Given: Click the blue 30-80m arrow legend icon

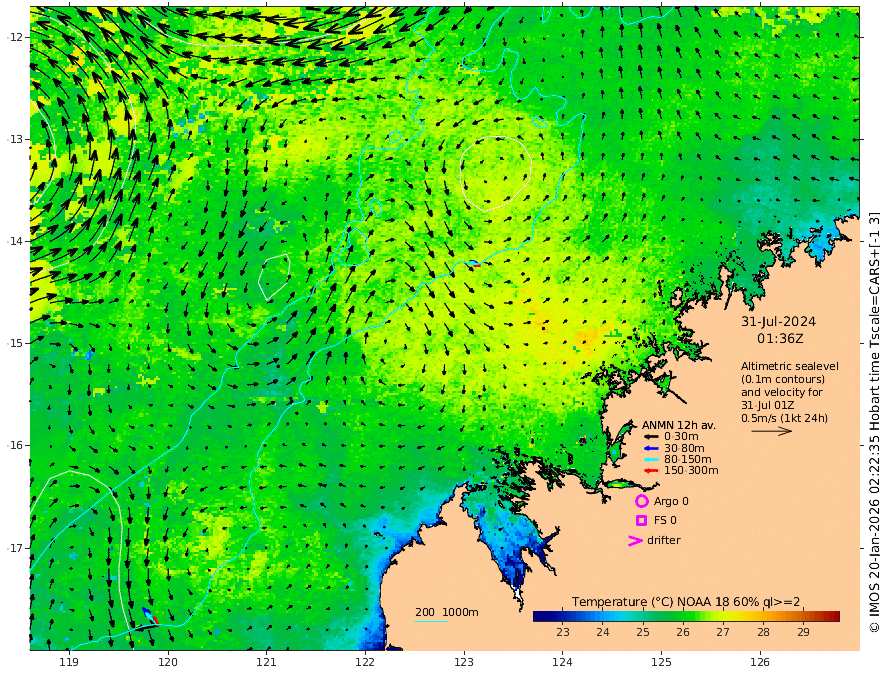Looking at the screenshot, I should [651, 448].
